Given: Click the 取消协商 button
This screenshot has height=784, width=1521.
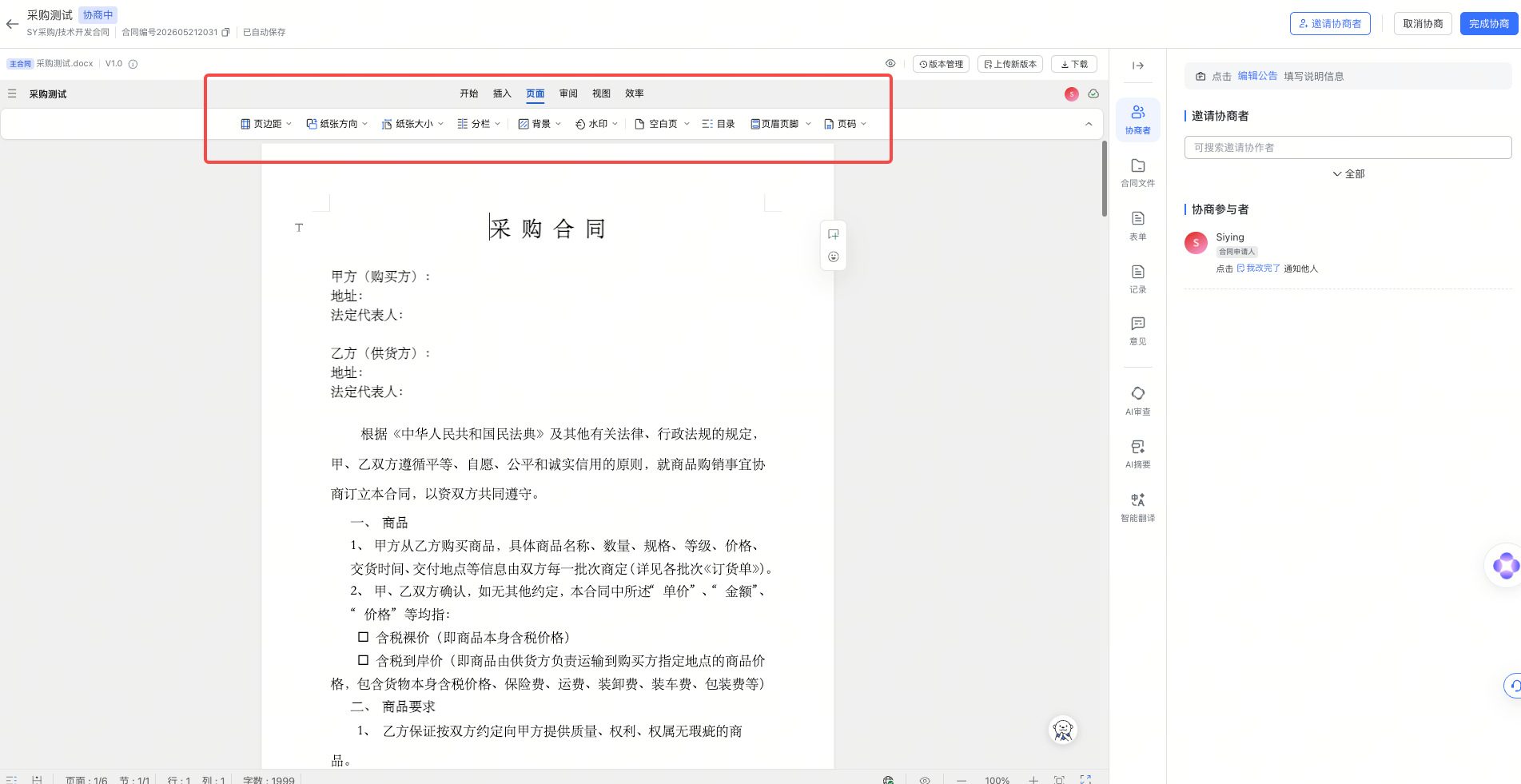Looking at the screenshot, I should point(1423,24).
